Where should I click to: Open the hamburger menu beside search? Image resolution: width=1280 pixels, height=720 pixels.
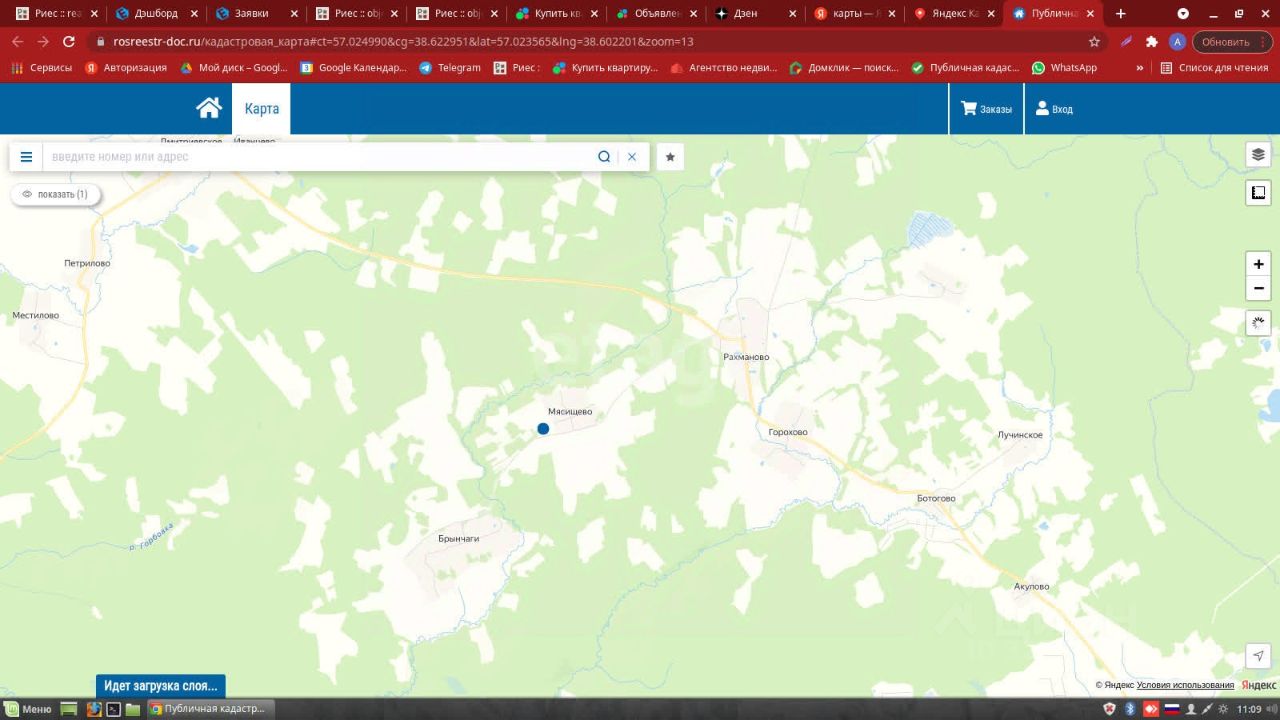pyautogui.click(x=26, y=157)
